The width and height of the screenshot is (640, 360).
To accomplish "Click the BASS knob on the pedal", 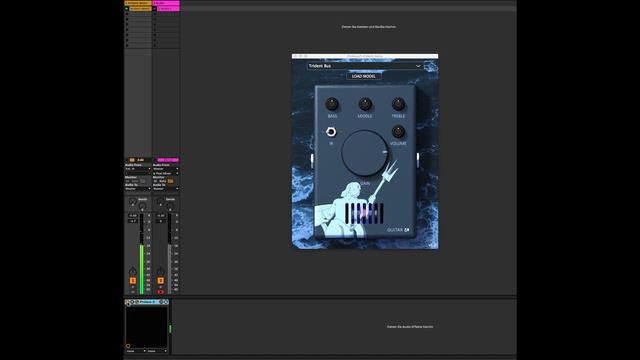I will (x=332, y=104).
